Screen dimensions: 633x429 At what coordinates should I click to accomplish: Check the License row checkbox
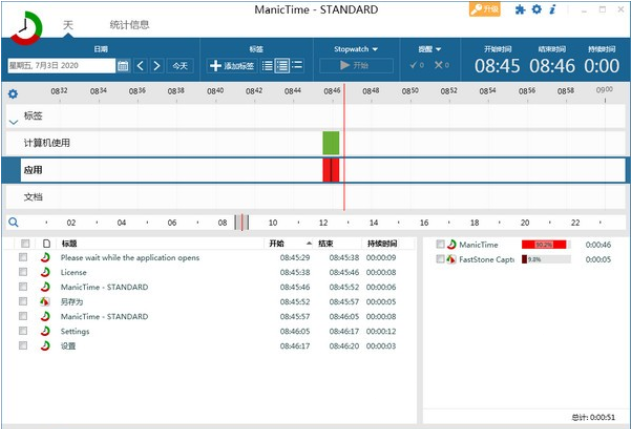click(x=23, y=272)
